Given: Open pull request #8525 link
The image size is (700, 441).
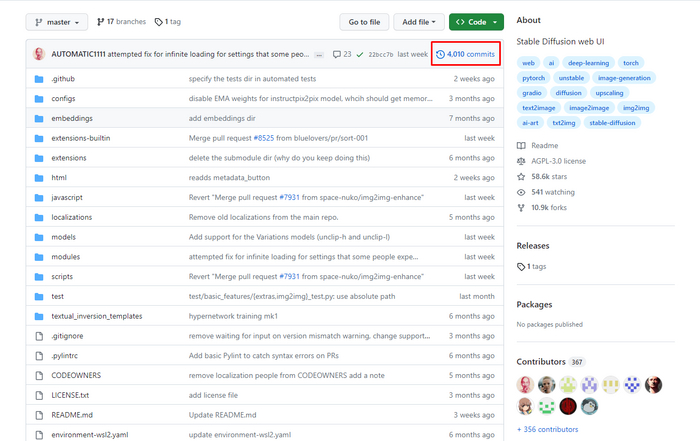Looking at the screenshot, I should pos(263,138).
